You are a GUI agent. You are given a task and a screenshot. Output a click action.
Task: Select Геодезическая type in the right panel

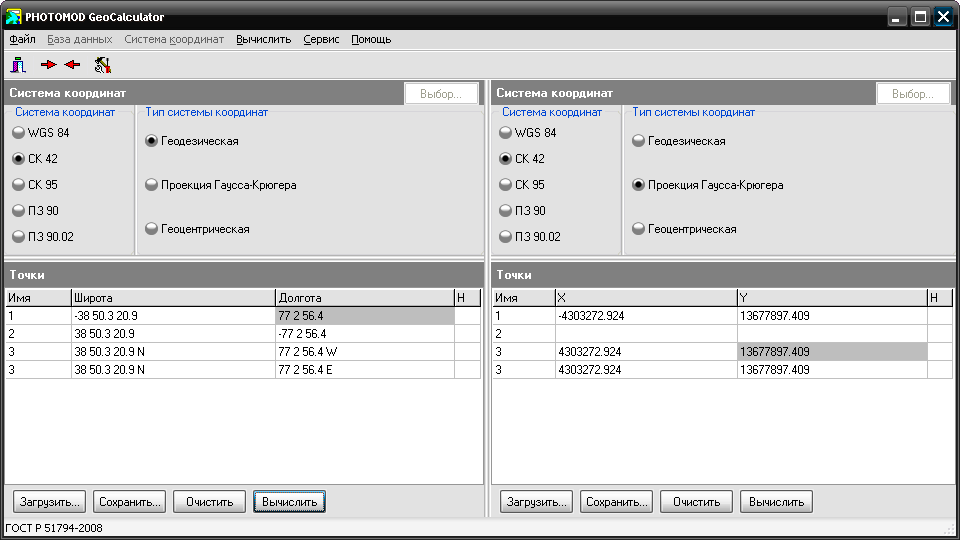coord(679,141)
